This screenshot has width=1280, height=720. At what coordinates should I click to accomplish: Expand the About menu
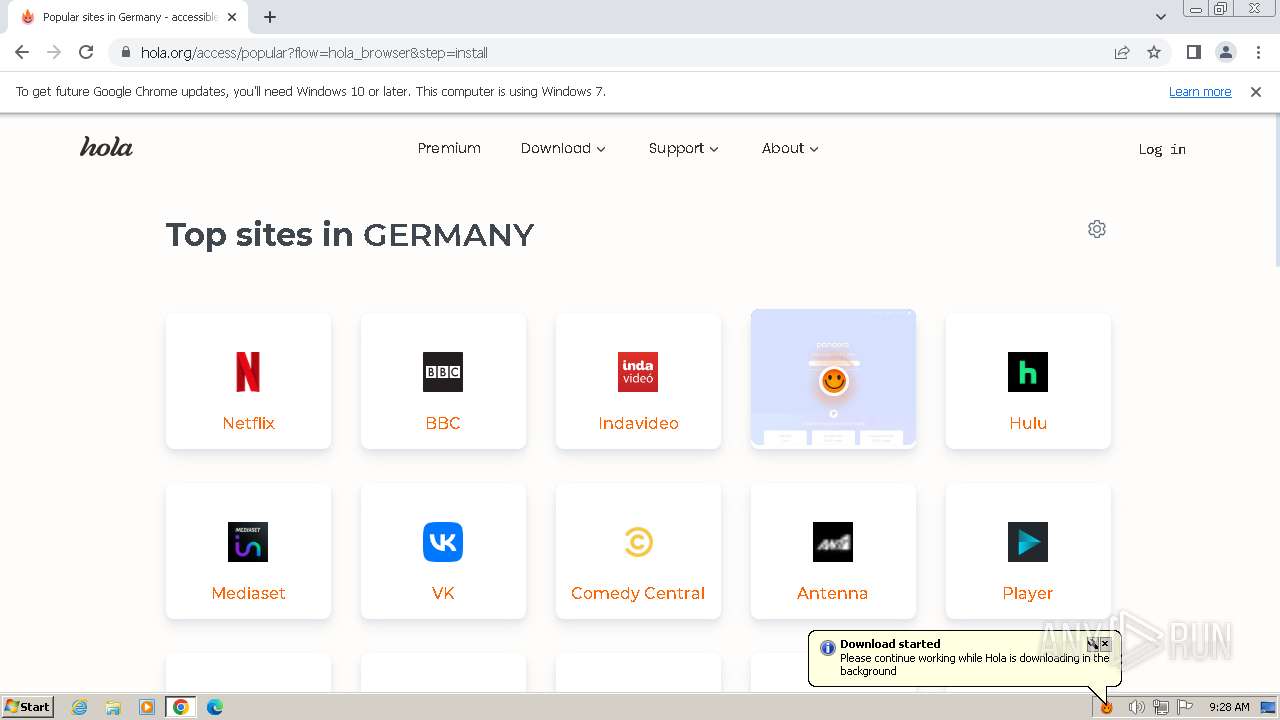click(790, 148)
